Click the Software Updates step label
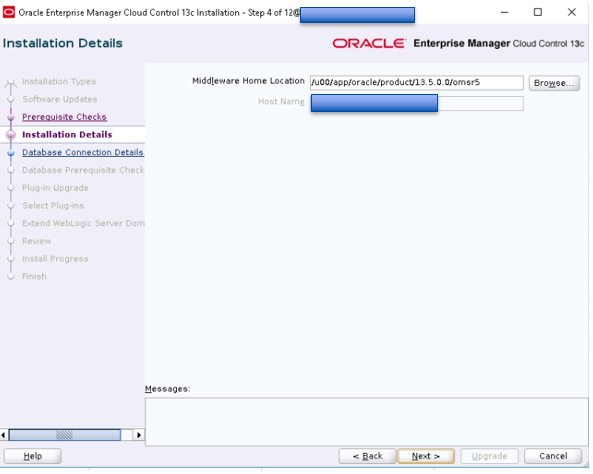This screenshot has height=474, width=593. pyautogui.click(x=60, y=99)
